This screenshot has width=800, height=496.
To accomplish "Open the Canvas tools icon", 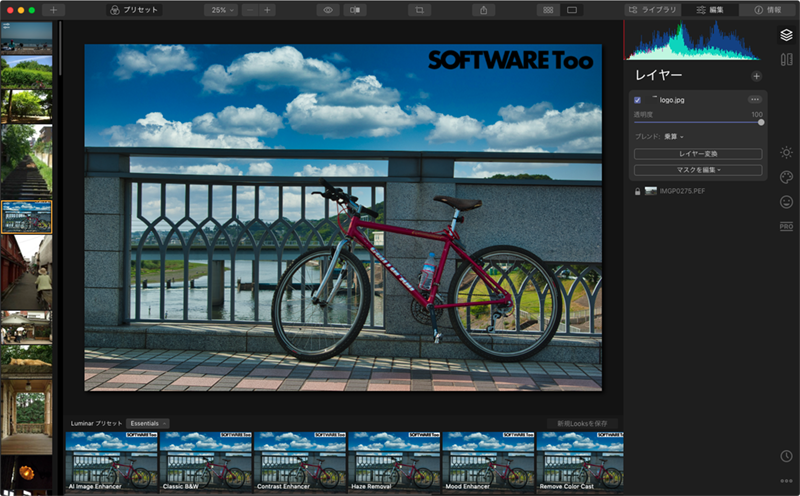I will 786,59.
